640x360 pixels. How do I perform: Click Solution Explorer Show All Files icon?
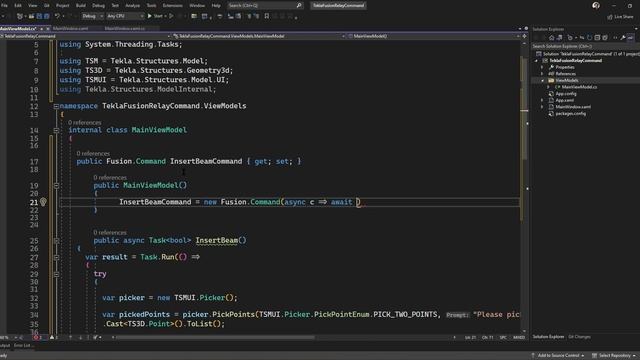click(x=605, y=38)
